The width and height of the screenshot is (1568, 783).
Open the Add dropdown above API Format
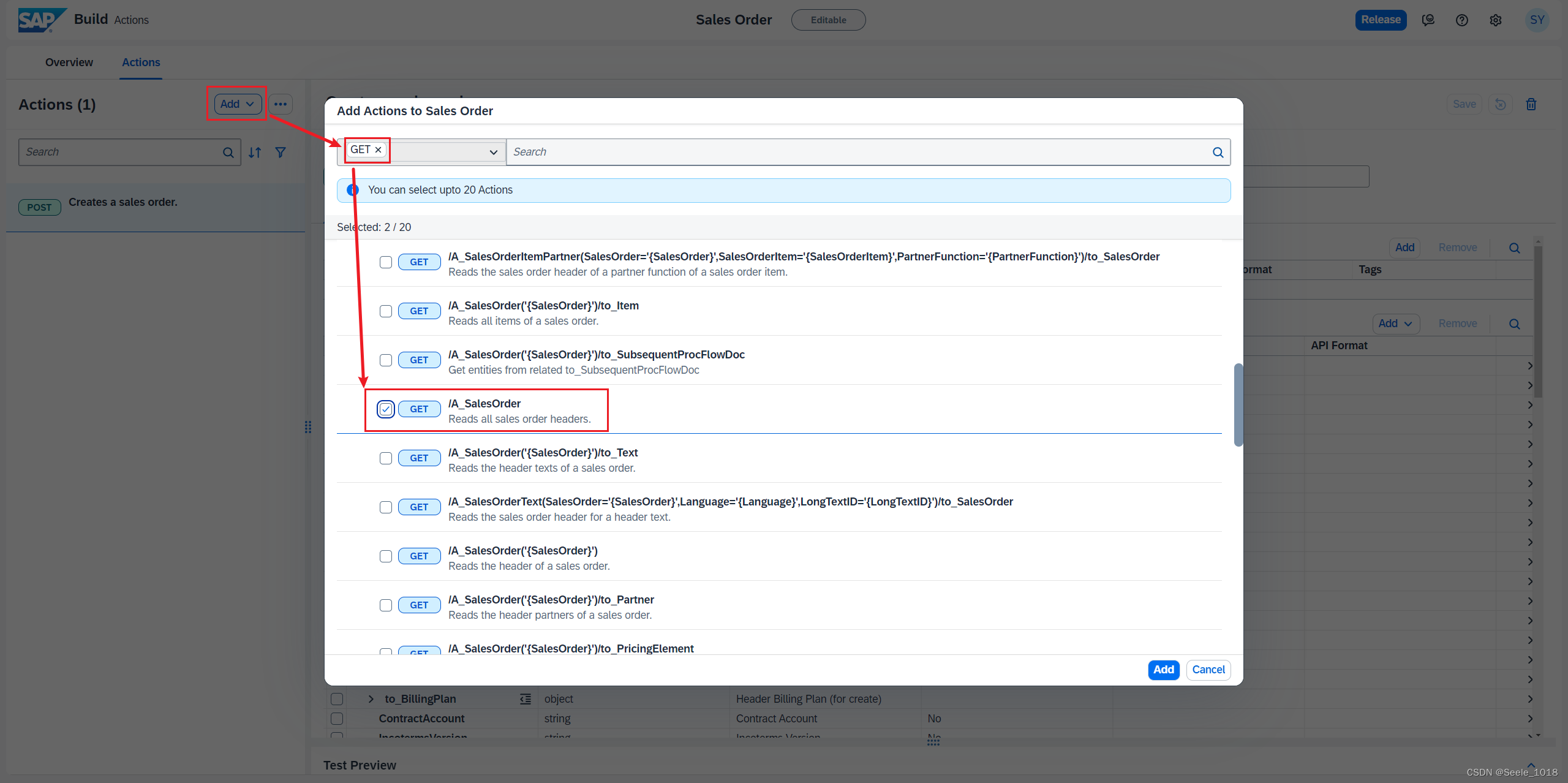(x=1396, y=324)
